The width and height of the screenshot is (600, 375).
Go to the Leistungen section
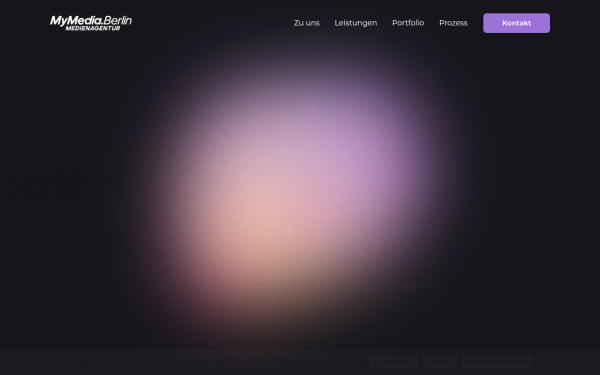pyautogui.click(x=355, y=23)
